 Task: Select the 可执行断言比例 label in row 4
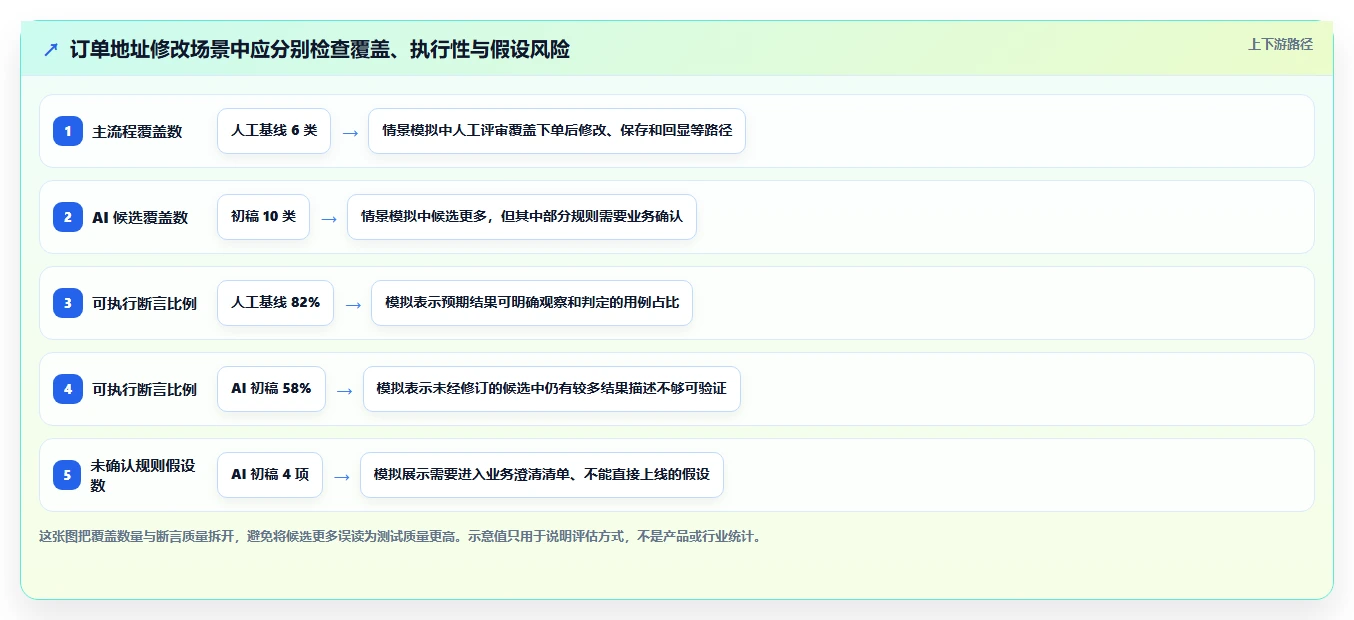pos(145,389)
